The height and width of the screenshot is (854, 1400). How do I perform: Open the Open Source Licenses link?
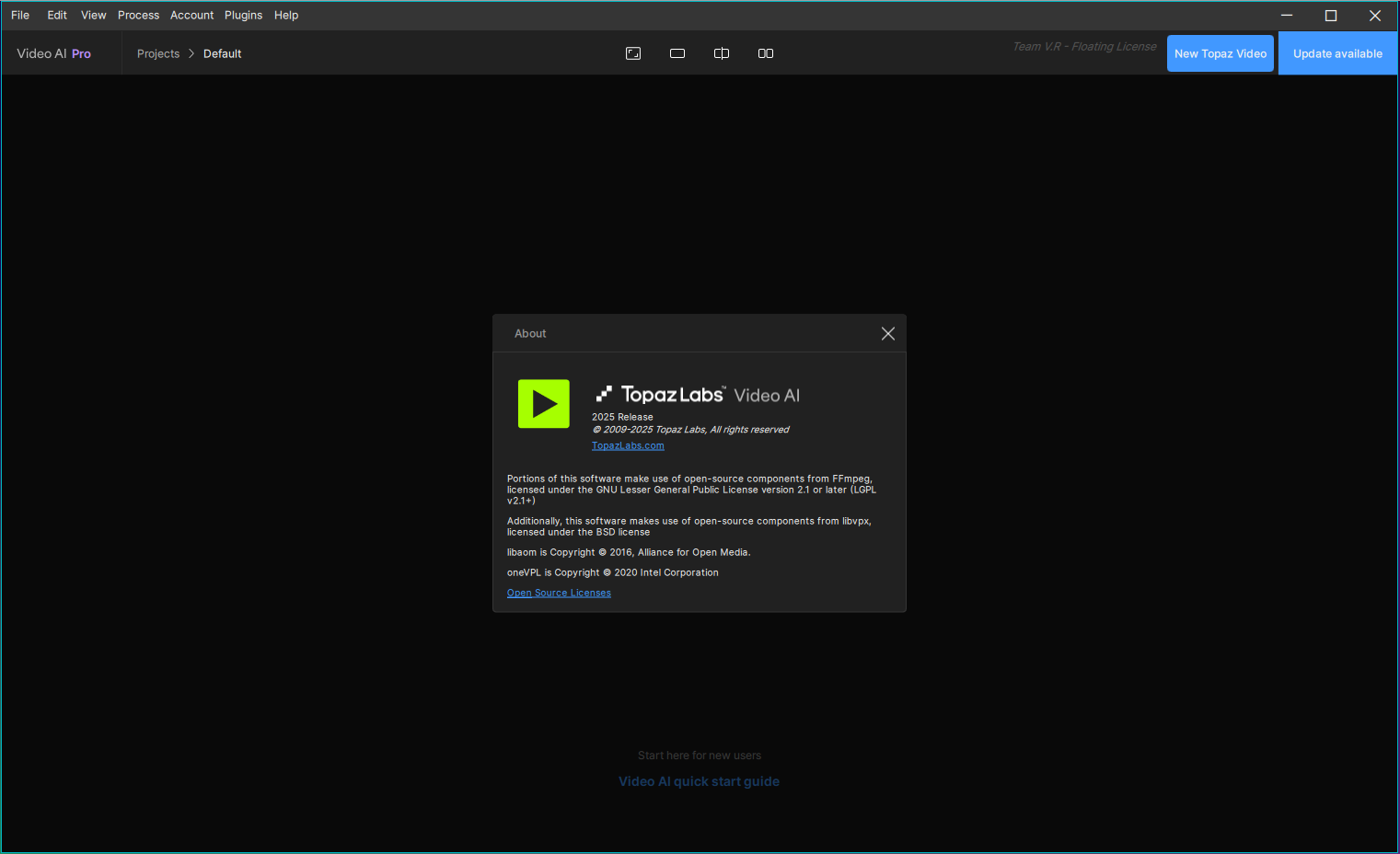pos(559,593)
